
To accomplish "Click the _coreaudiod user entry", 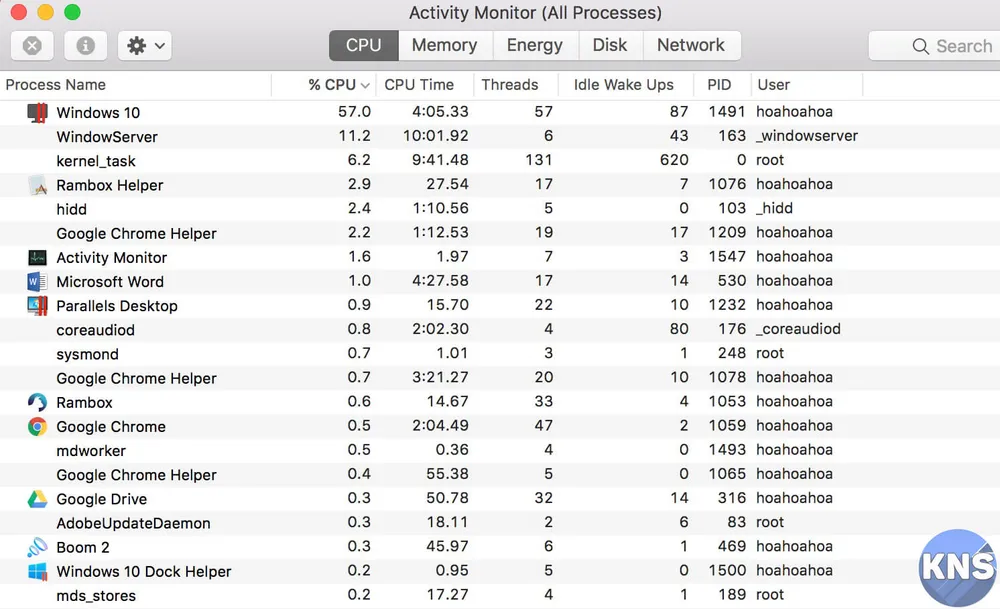I will (x=798, y=329).
